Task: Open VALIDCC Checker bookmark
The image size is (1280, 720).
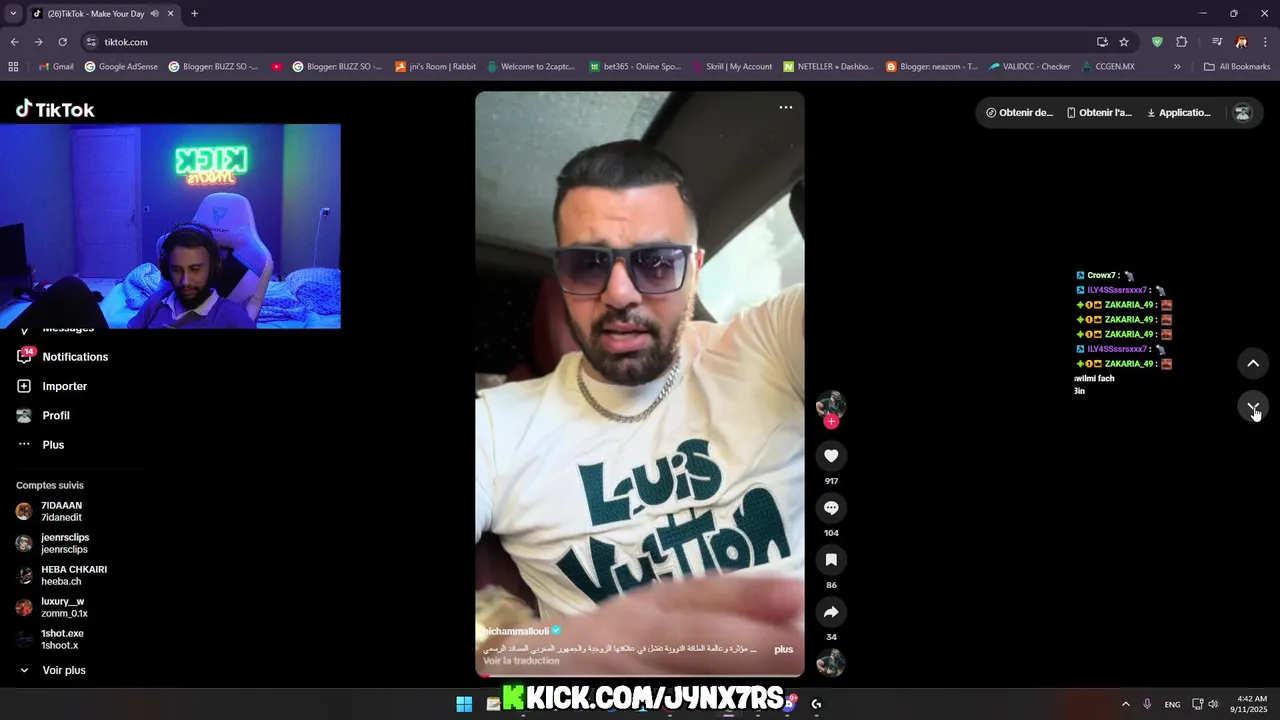Action: point(1030,67)
